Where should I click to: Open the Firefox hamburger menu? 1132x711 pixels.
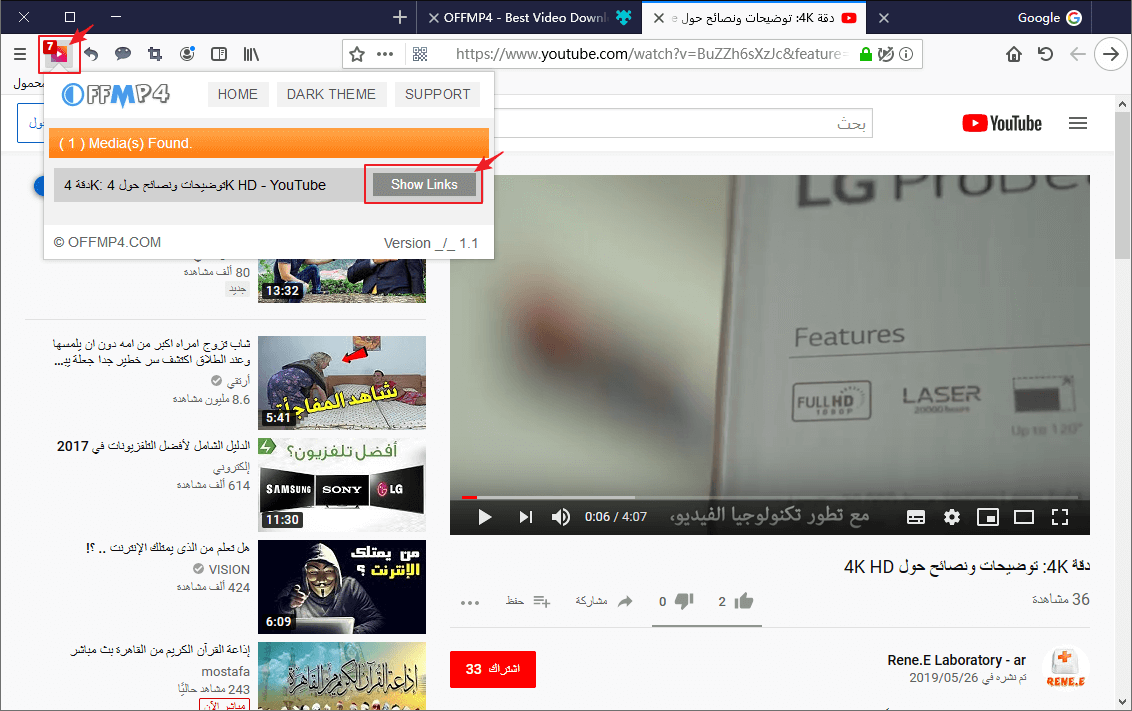click(20, 54)
